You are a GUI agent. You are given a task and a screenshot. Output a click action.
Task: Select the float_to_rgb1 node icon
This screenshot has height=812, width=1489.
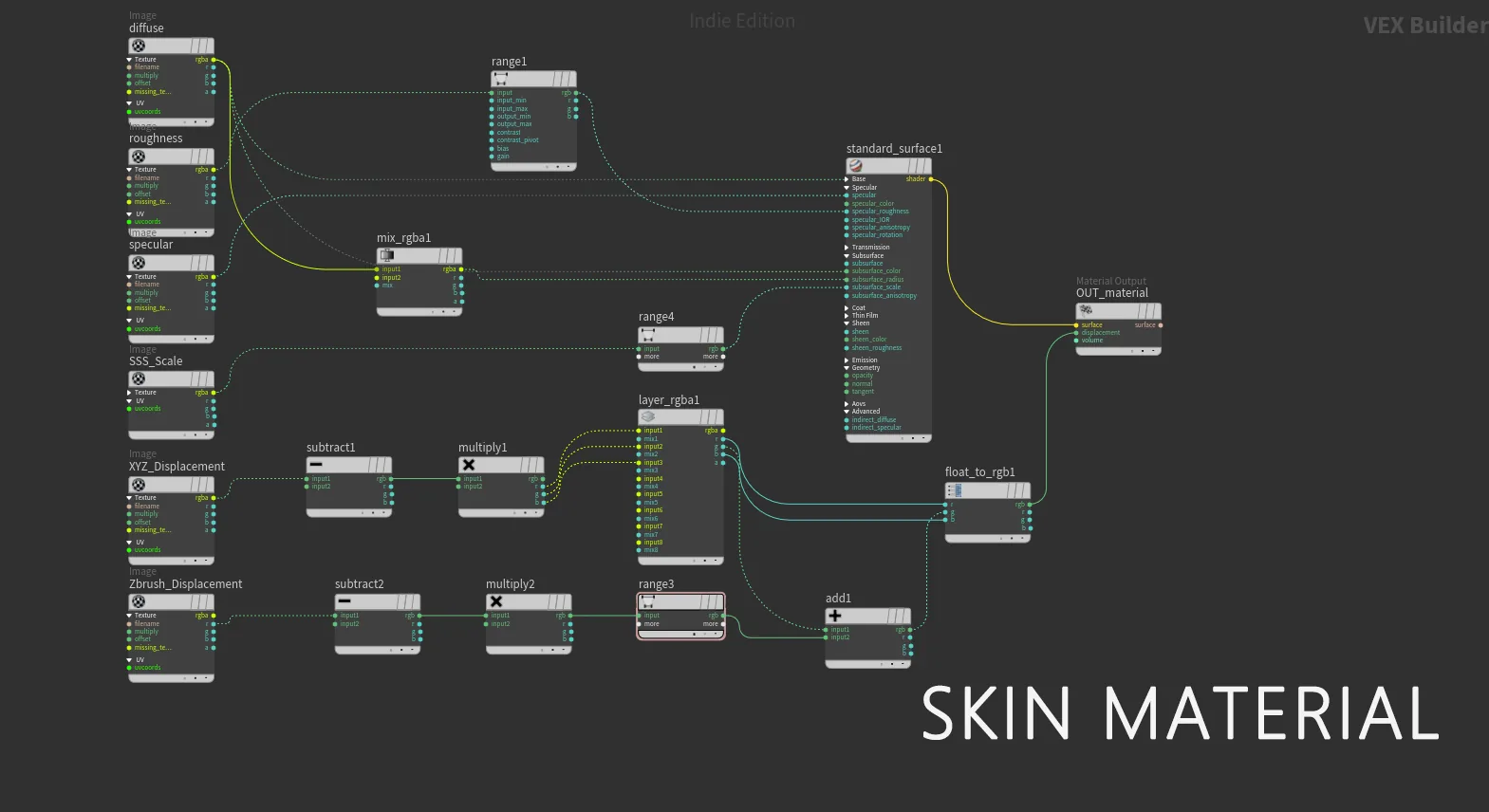pos(955,489)
